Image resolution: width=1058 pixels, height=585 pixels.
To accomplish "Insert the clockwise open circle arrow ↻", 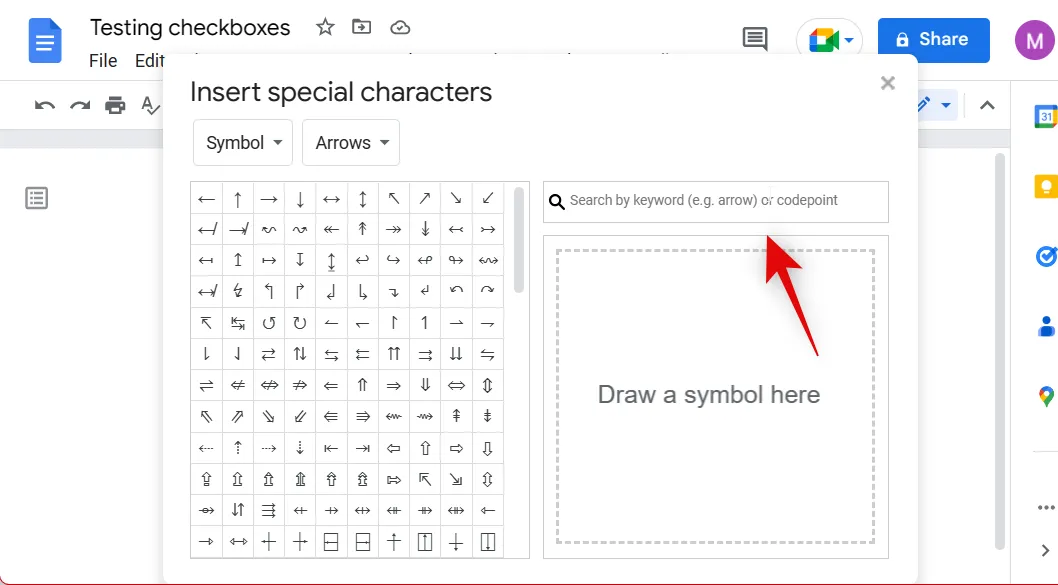I will [300, 323].
